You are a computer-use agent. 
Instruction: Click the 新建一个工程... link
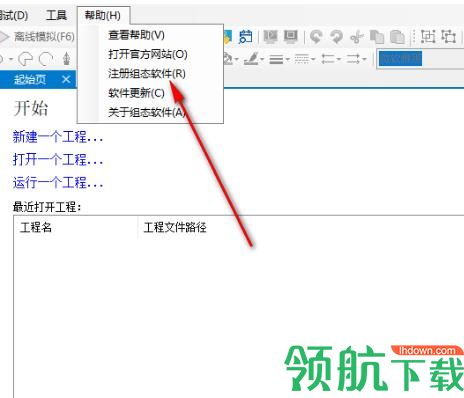tap(58, 137)
